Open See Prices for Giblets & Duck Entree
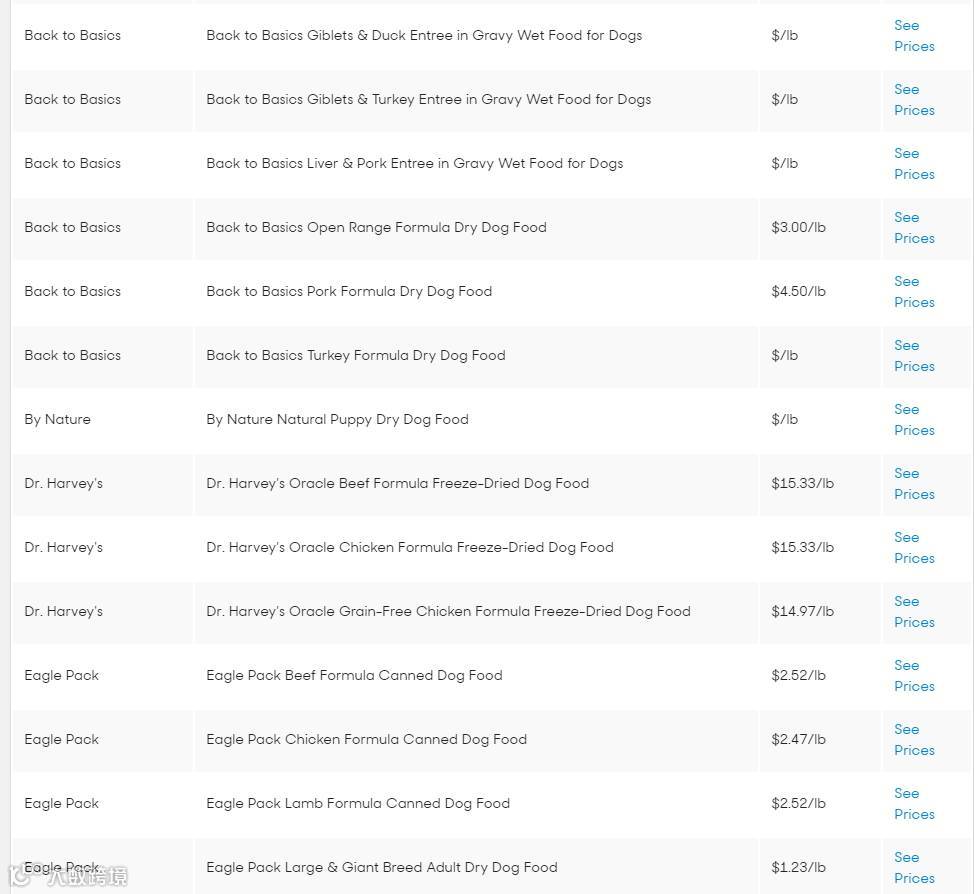 click(914, 35)
